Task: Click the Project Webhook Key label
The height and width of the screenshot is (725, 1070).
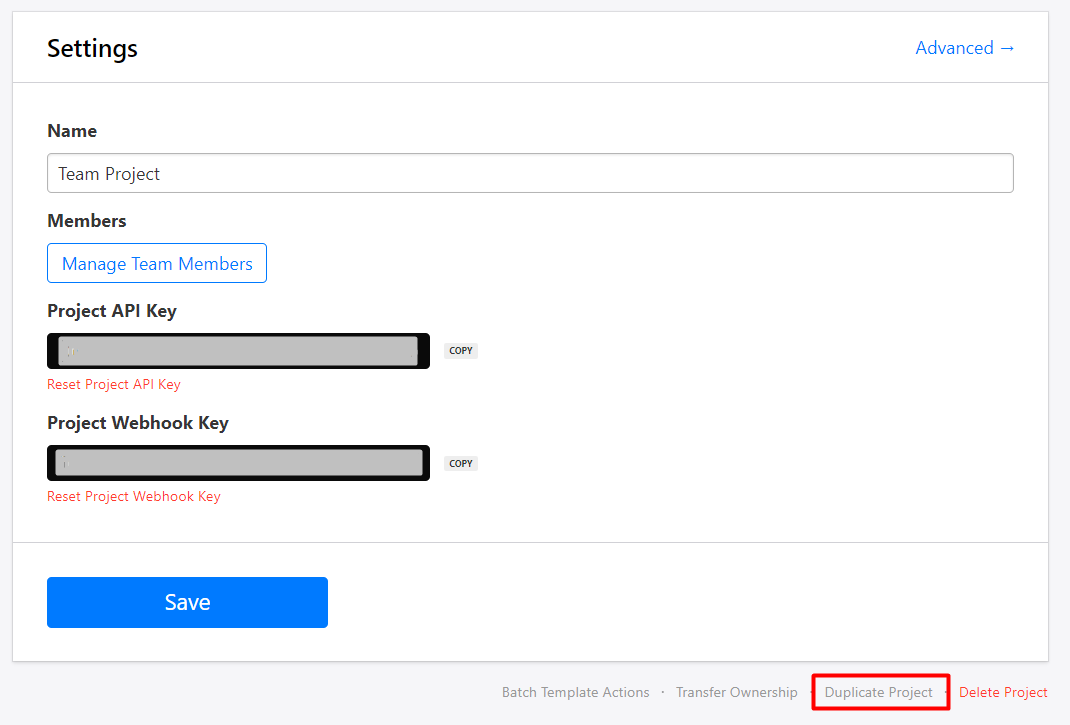Action: coord(138,423)
